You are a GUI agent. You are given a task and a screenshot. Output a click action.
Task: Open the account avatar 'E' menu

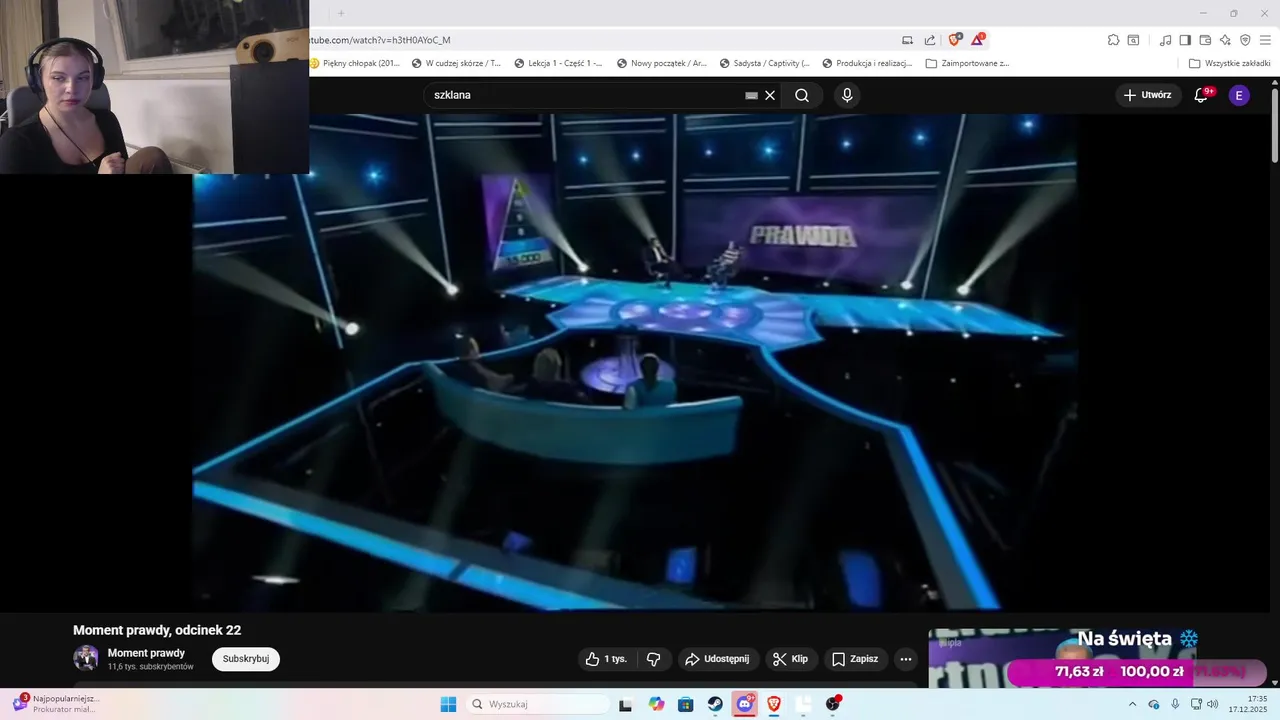coord(1239,95)
